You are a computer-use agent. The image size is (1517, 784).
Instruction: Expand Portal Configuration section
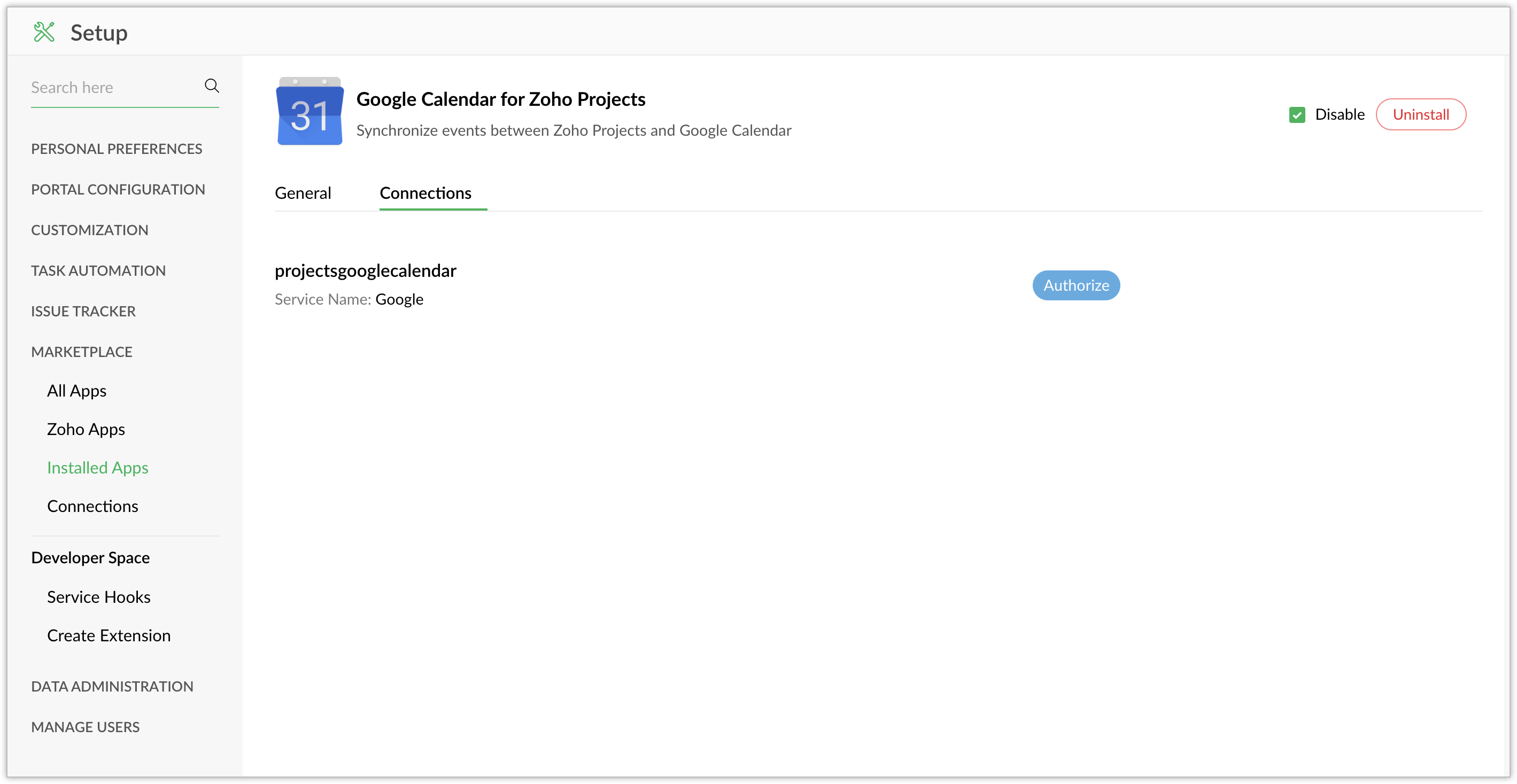118,190
